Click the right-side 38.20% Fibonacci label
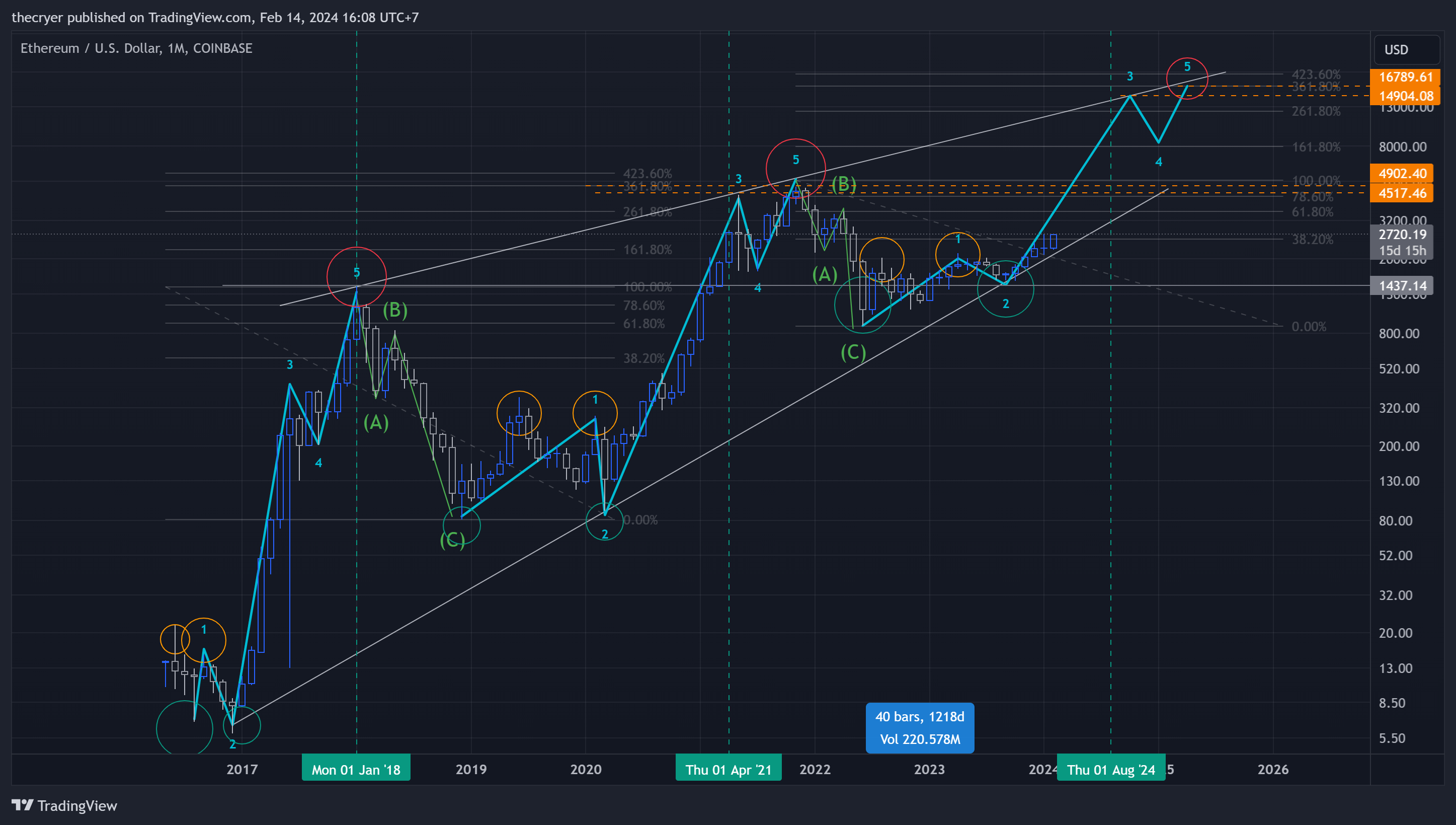The image size is (1456, 825). click(1312, 239)
